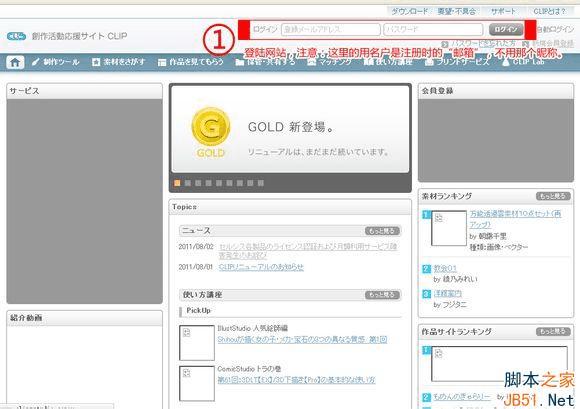The height and width of the screenshot is (409, 580).
Task: Focus the パスワード input field
Action: click(x=433, y=29)
